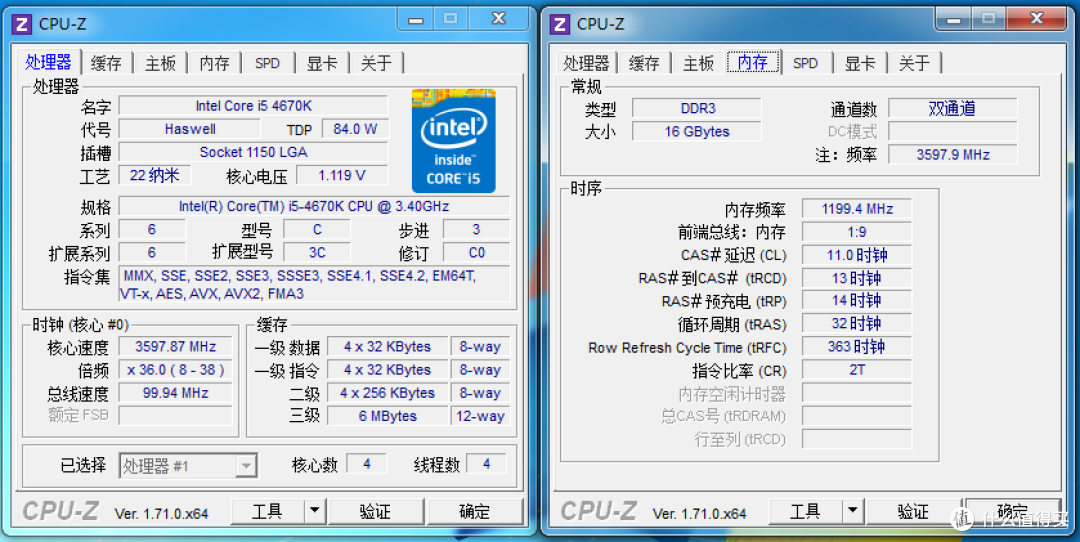Click the 16 GBytes memory size value

[697, 132]
